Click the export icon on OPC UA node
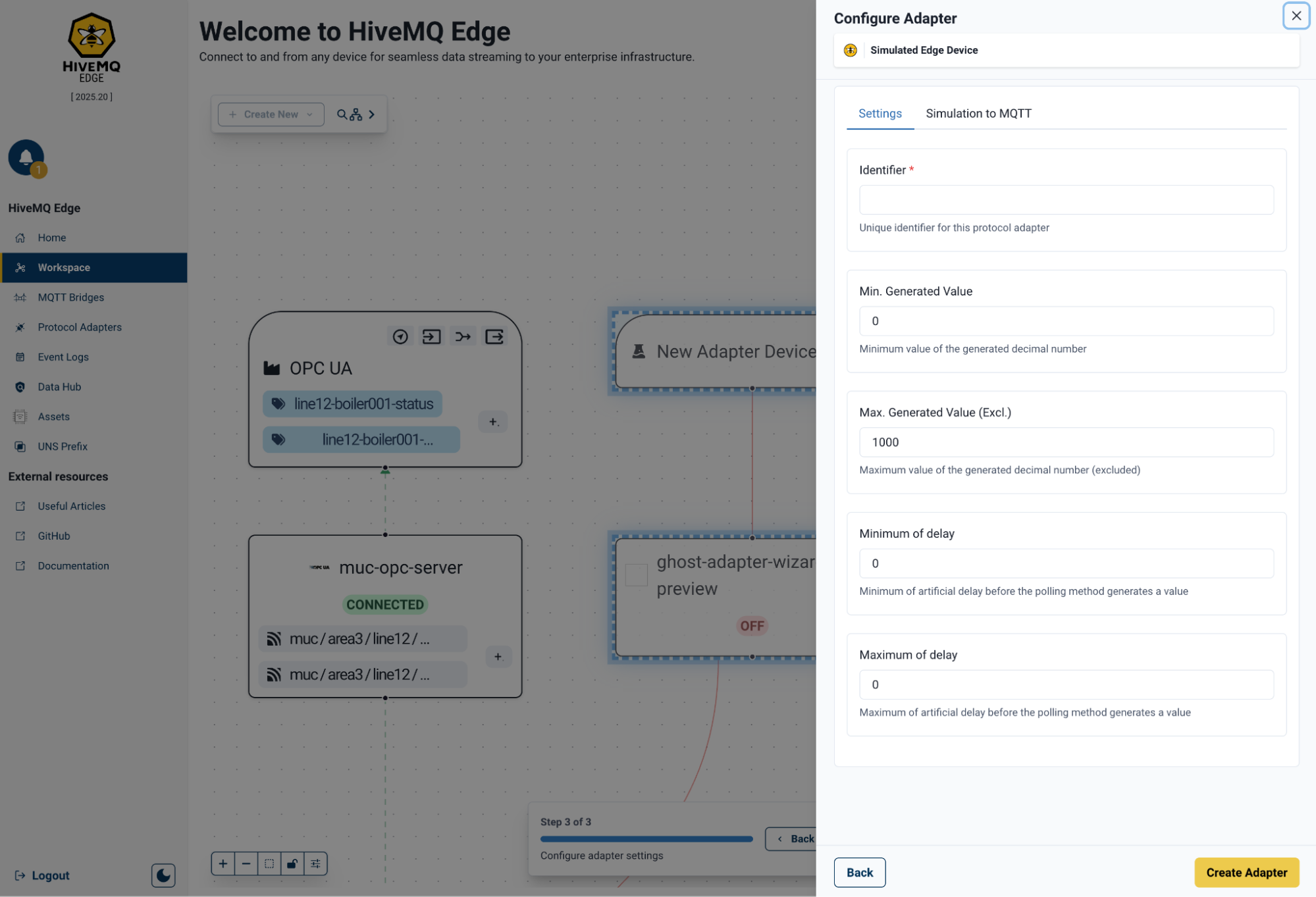This screenshot has width=1316, height=897. click(x=494, y=336)
